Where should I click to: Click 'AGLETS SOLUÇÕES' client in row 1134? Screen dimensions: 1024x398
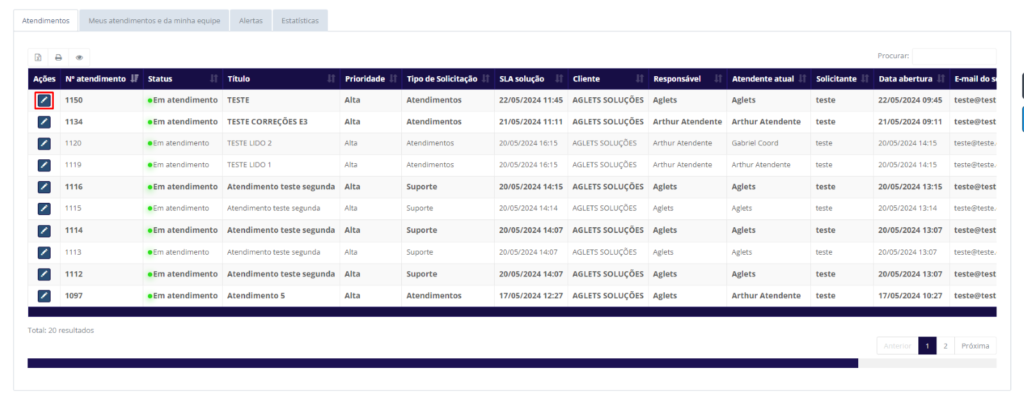point(608,122)
